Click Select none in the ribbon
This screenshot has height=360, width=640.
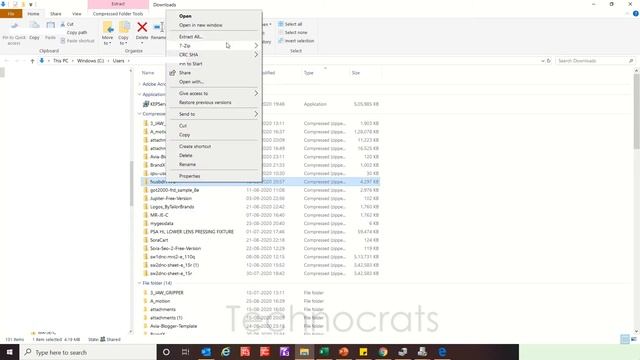293,32
